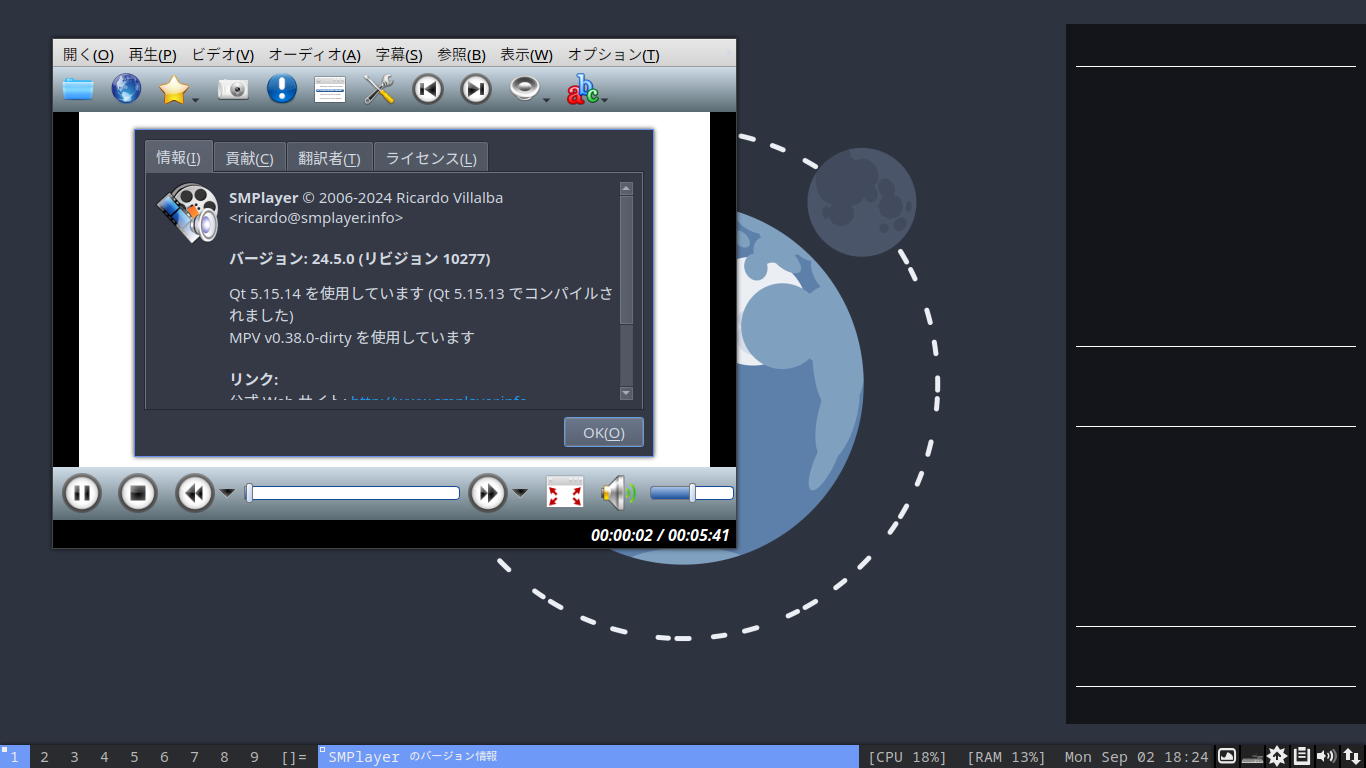Click the keyboard tray icon

(x=1252, y=757)
